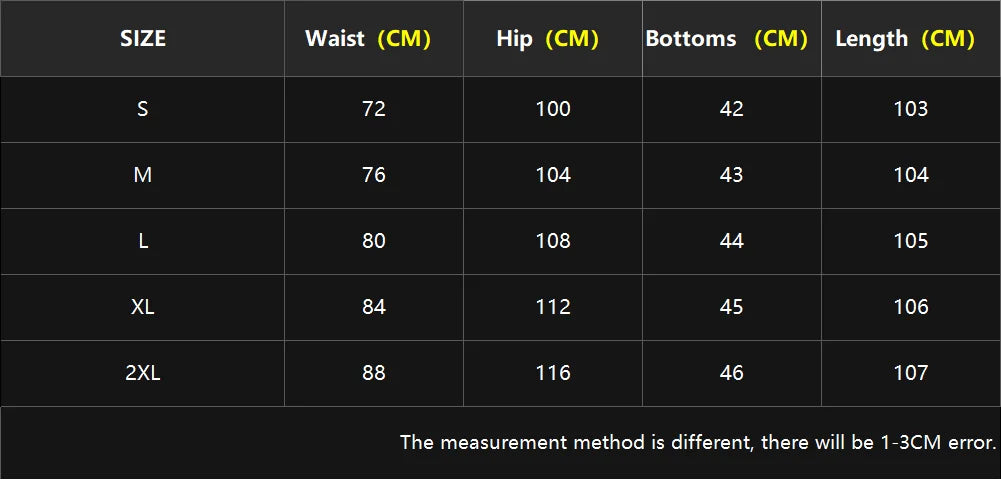Click hip value 104 for size M
Image resolution: width=1001 pixels, height=480 pixels.
click(x=553, y=175)
